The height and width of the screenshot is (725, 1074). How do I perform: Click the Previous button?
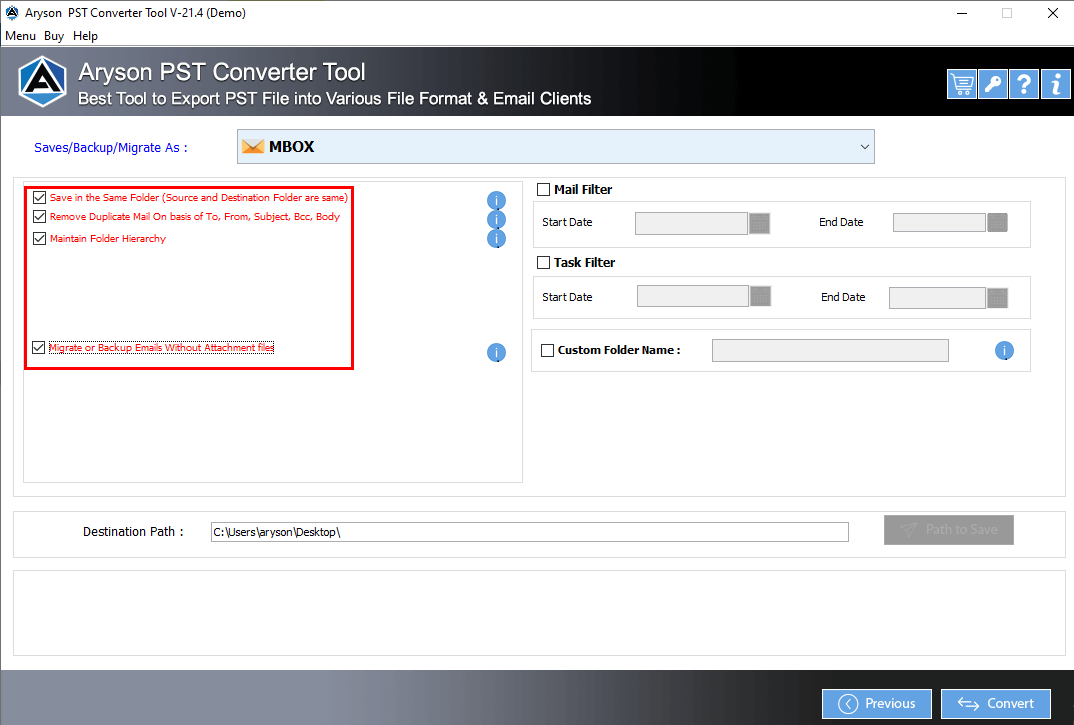[877, 704]
